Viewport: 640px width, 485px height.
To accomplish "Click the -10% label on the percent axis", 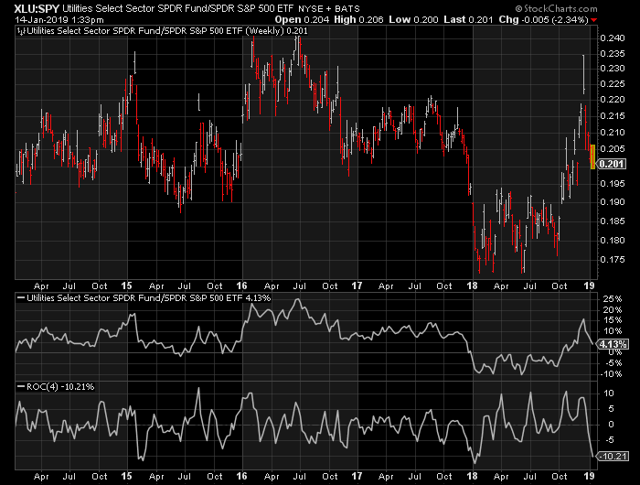I will [x=609, y=374].
